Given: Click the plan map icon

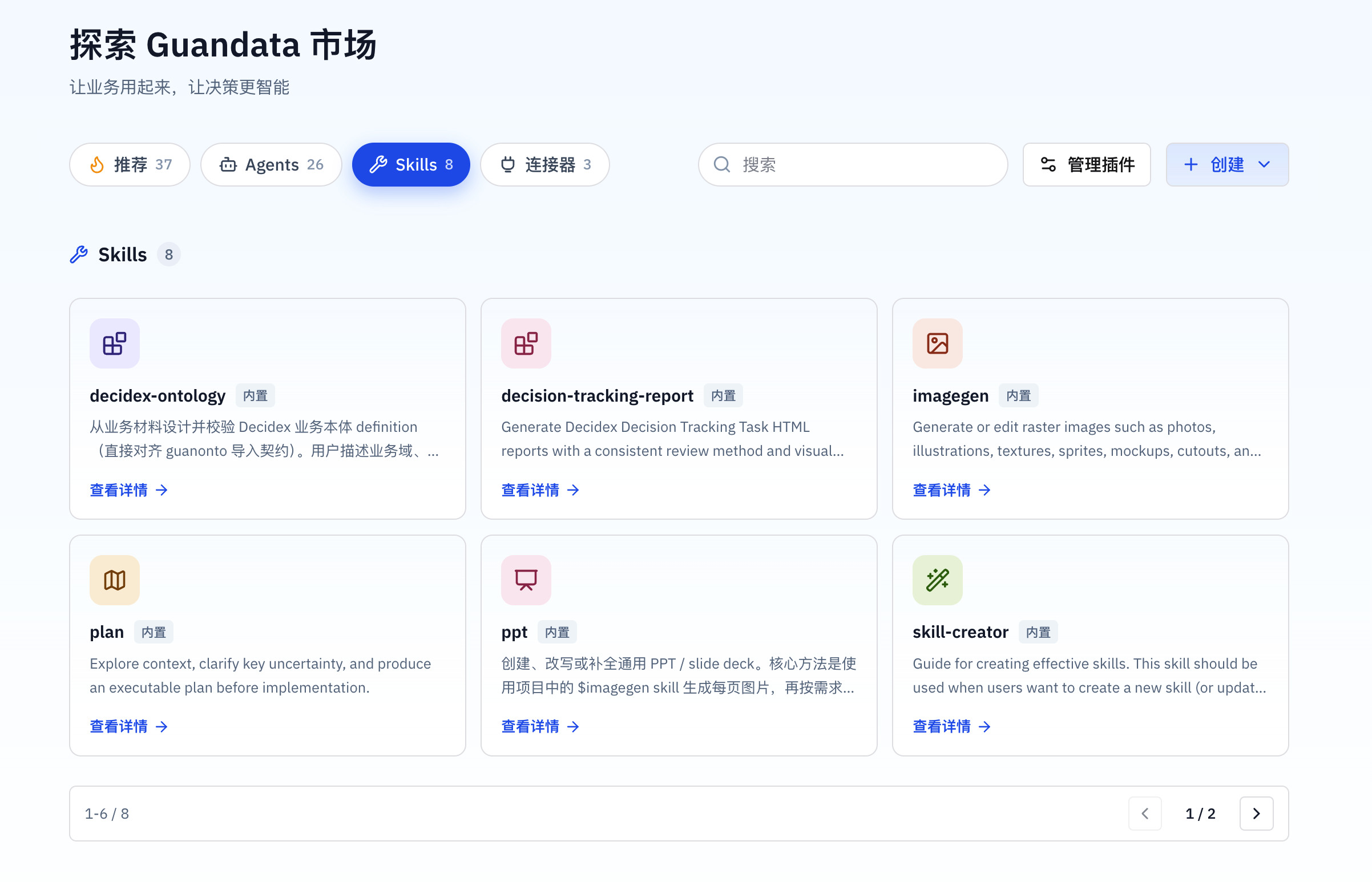Looking at the screenshot, I should click(115, 580).
